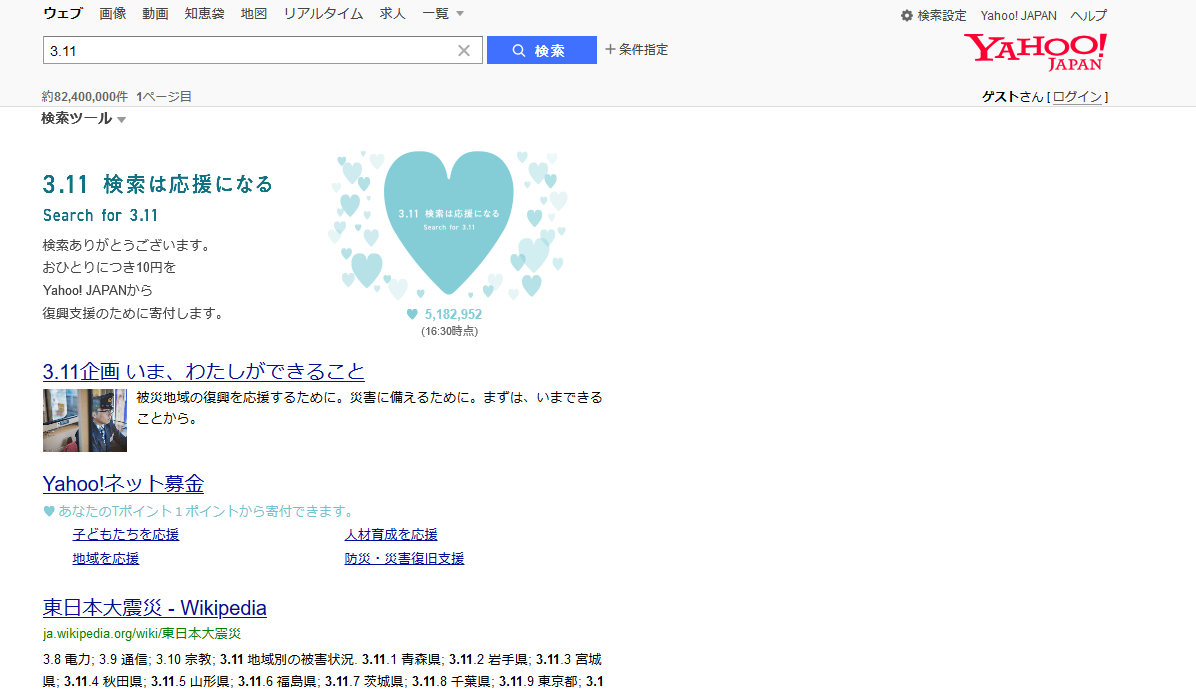Visit 東日本大震災 Wikipedia result

click(153, 608)
